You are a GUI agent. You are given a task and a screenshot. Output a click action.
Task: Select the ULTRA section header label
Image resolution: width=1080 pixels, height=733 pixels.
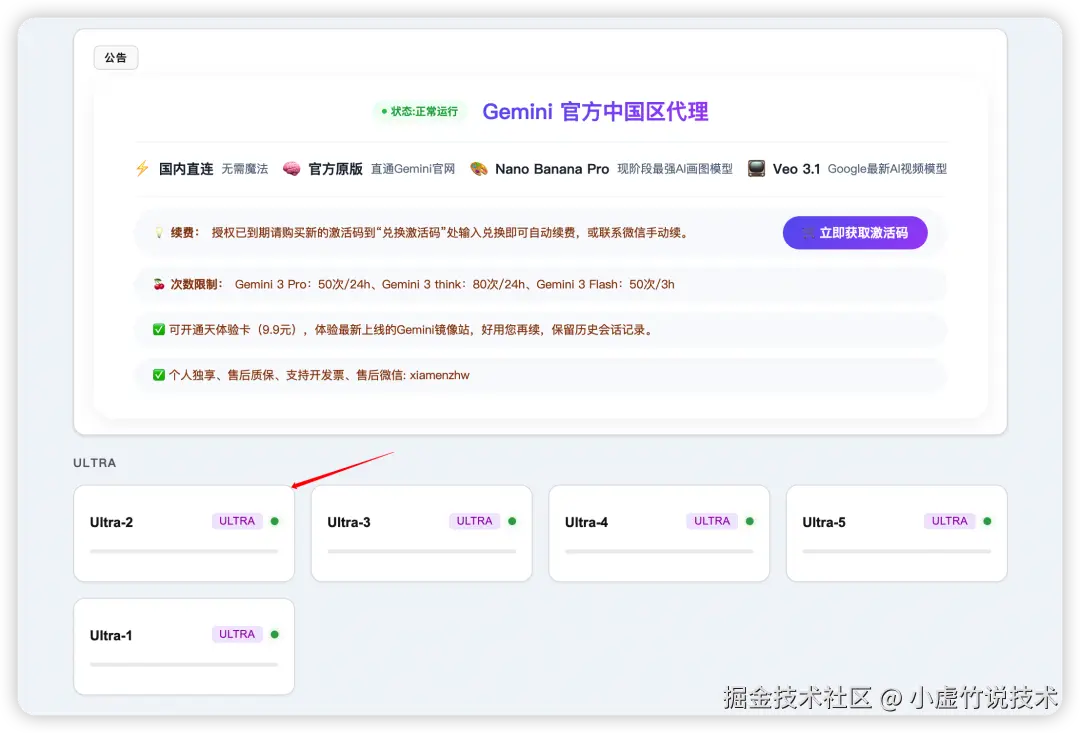tap(94, 462)
